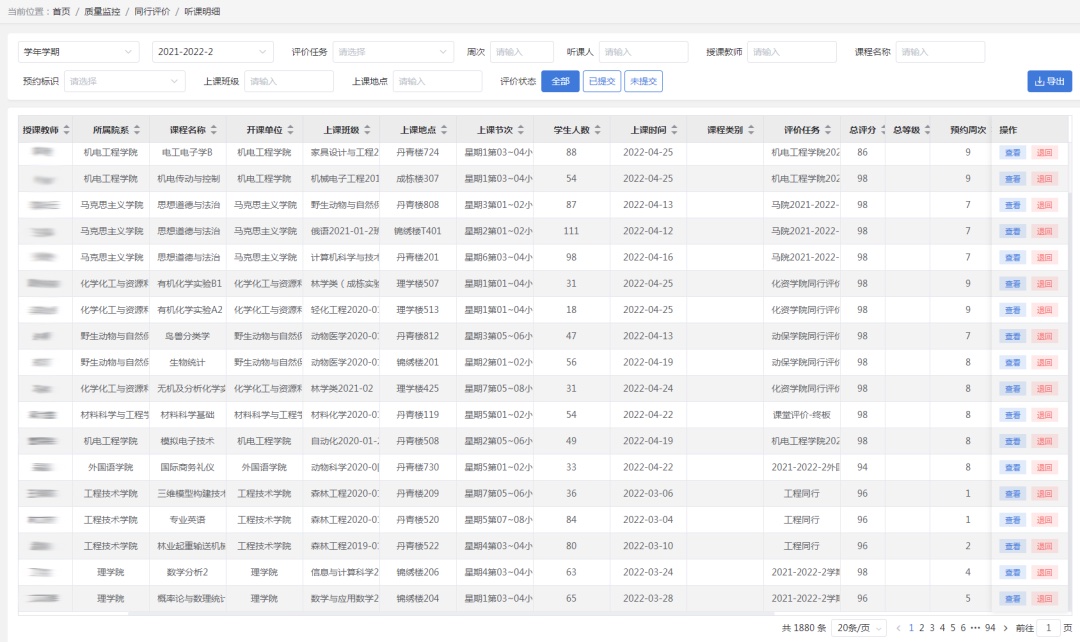The height and width of the screenshot is (642, 1080).
Task: Go to next page arrow
Action: point(1007,628)
